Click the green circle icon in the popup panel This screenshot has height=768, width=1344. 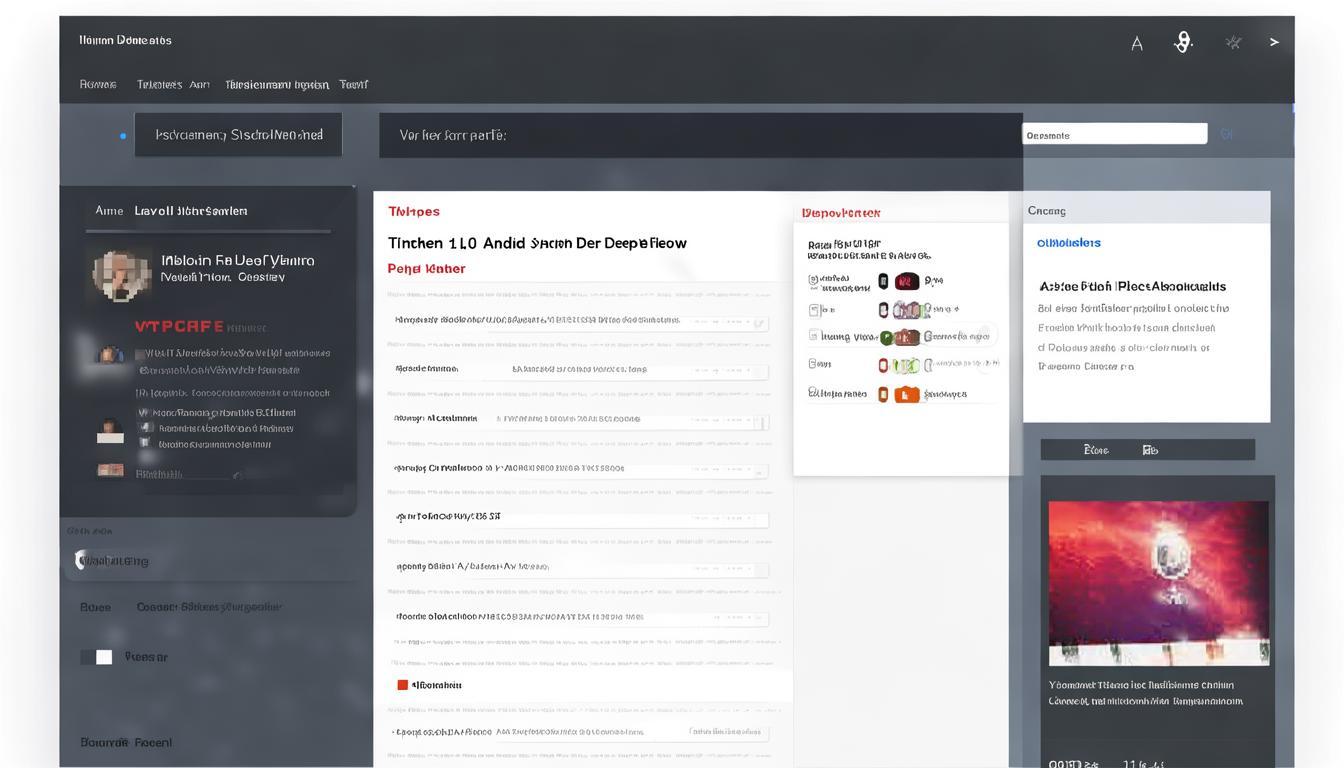(x=886, y=337)
